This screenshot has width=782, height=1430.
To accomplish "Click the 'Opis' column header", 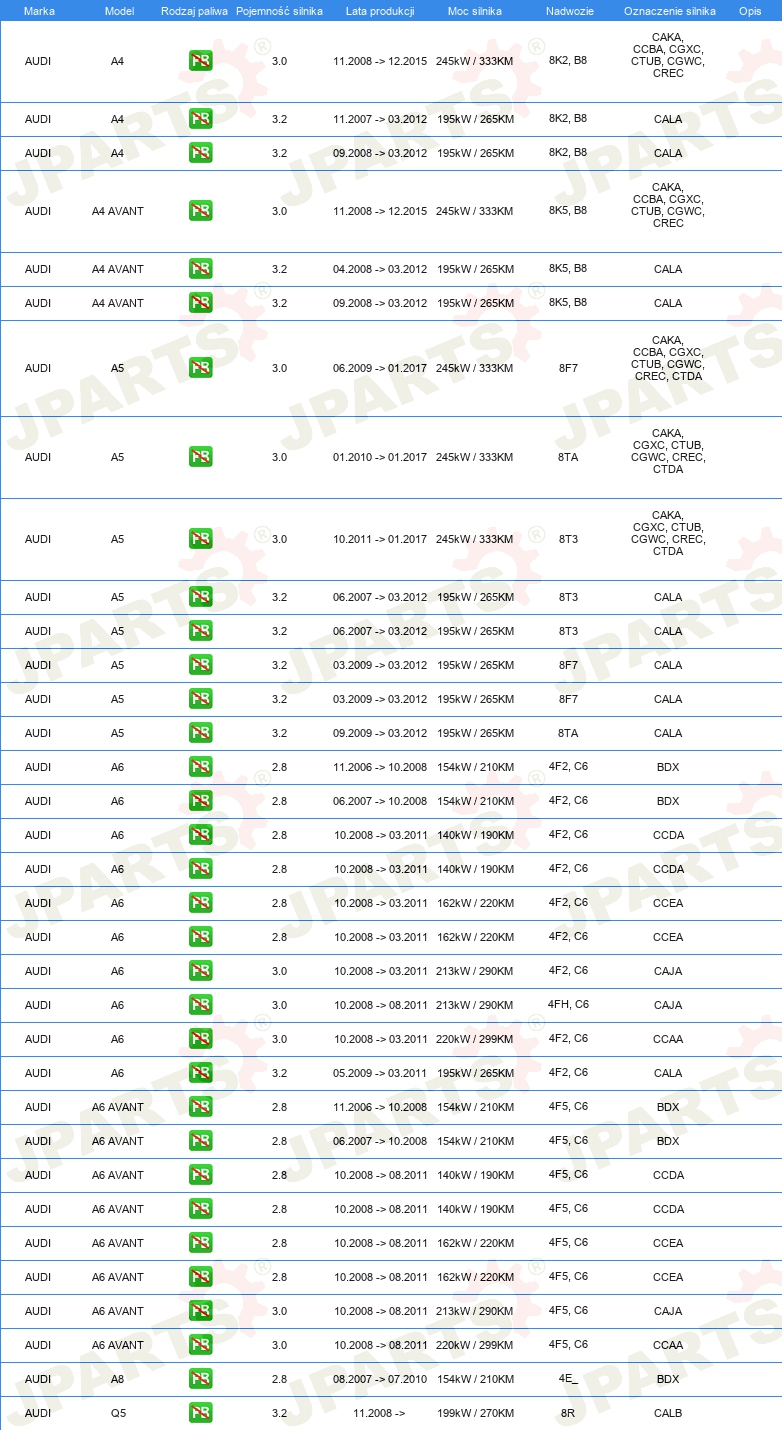I will [x=749, y=11].
